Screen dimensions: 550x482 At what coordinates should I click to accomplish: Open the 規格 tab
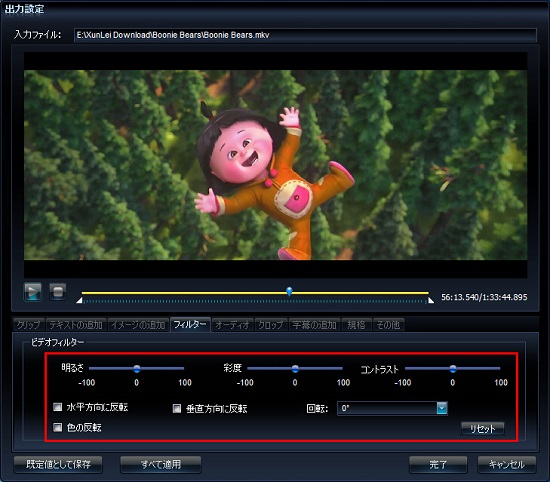click(x=357, y=325)
